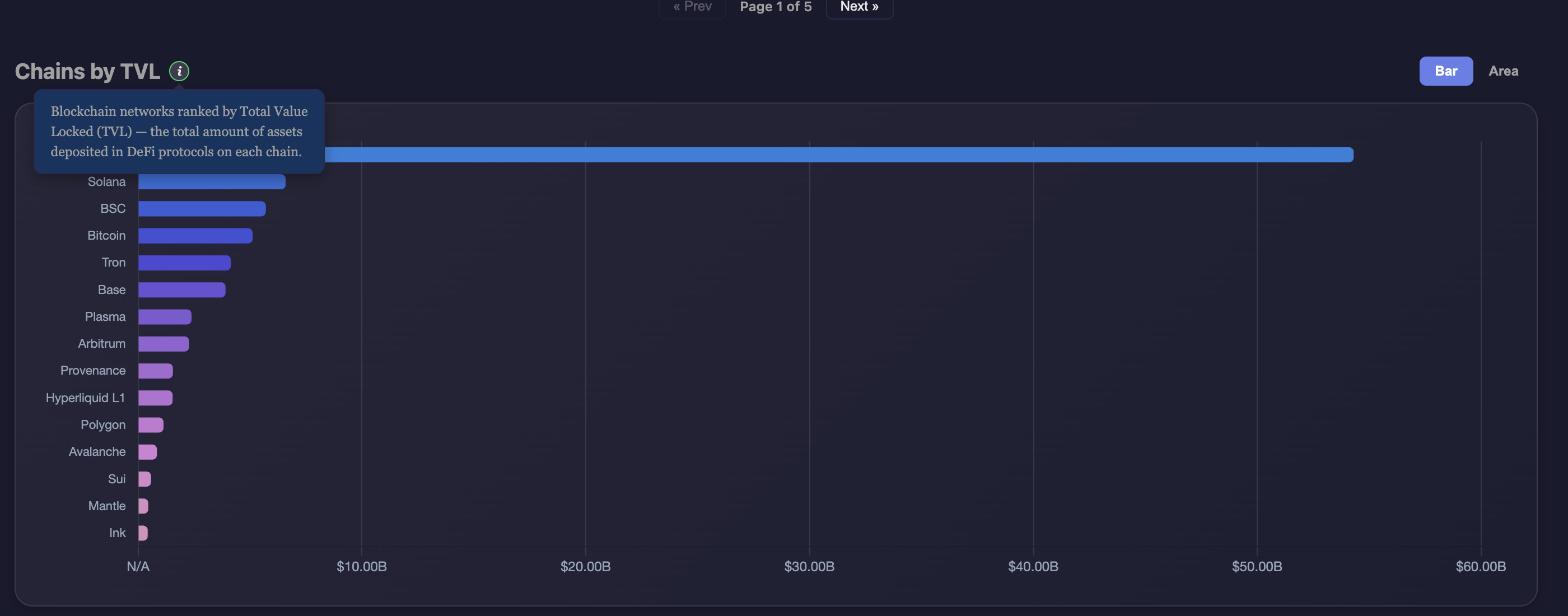Click the Base bar in the chart
The width and height of the screenshot is (1568, 616).
[x=181, y=290]
